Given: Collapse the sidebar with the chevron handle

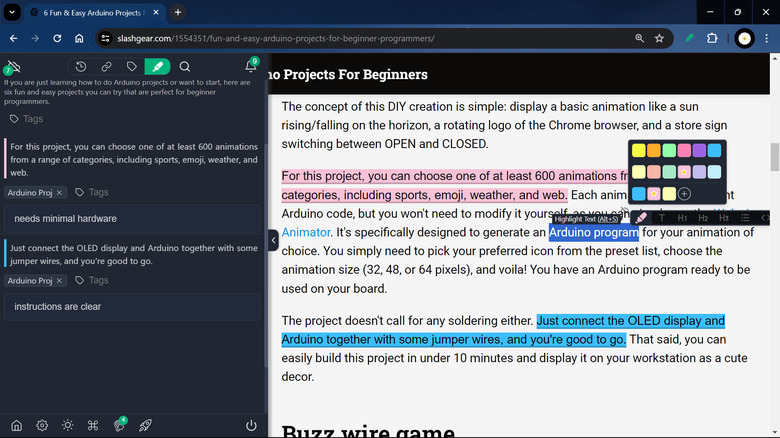Looking at the screenshot, I should coord(274,240).
